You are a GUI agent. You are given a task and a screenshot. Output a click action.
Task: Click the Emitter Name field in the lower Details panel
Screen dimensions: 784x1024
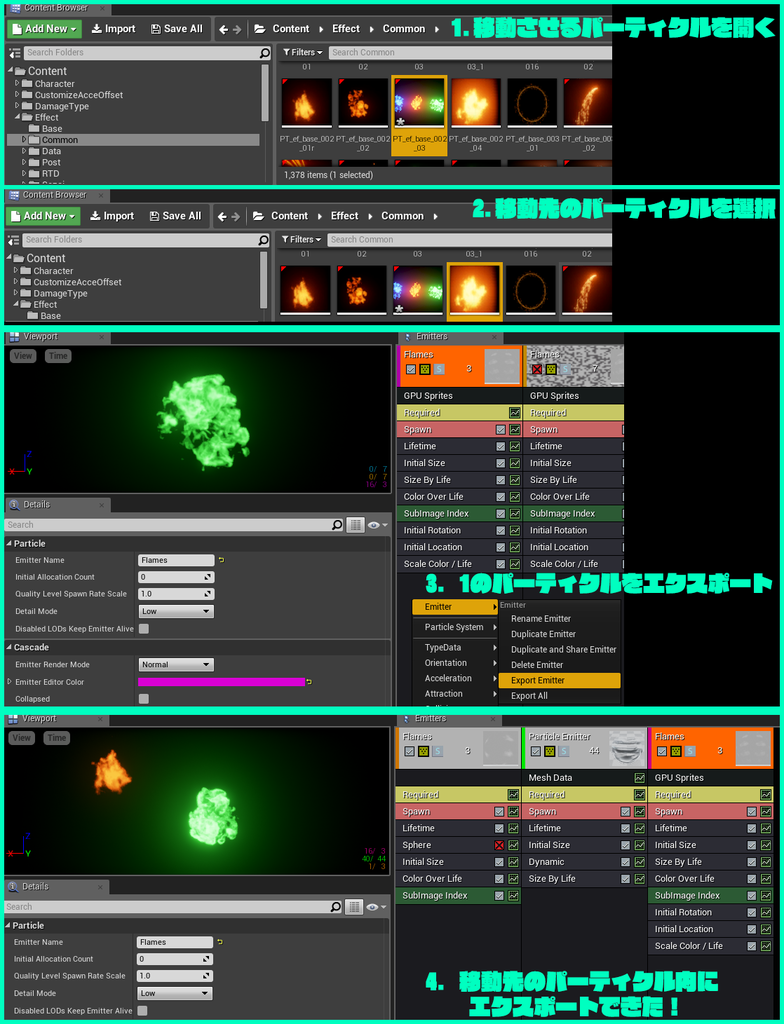pyautogui.click(x=175, y=942)
